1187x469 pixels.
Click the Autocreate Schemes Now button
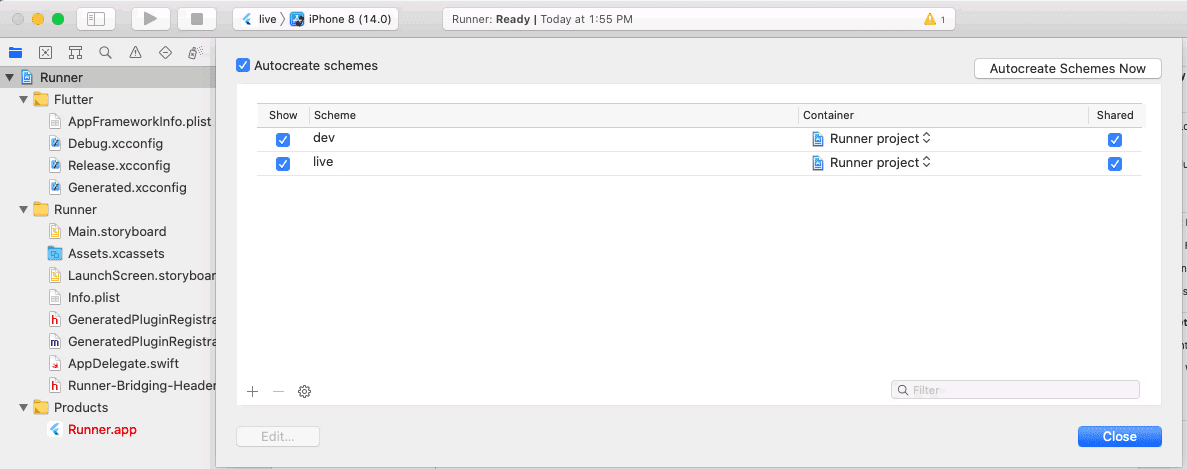point(1067,69)
